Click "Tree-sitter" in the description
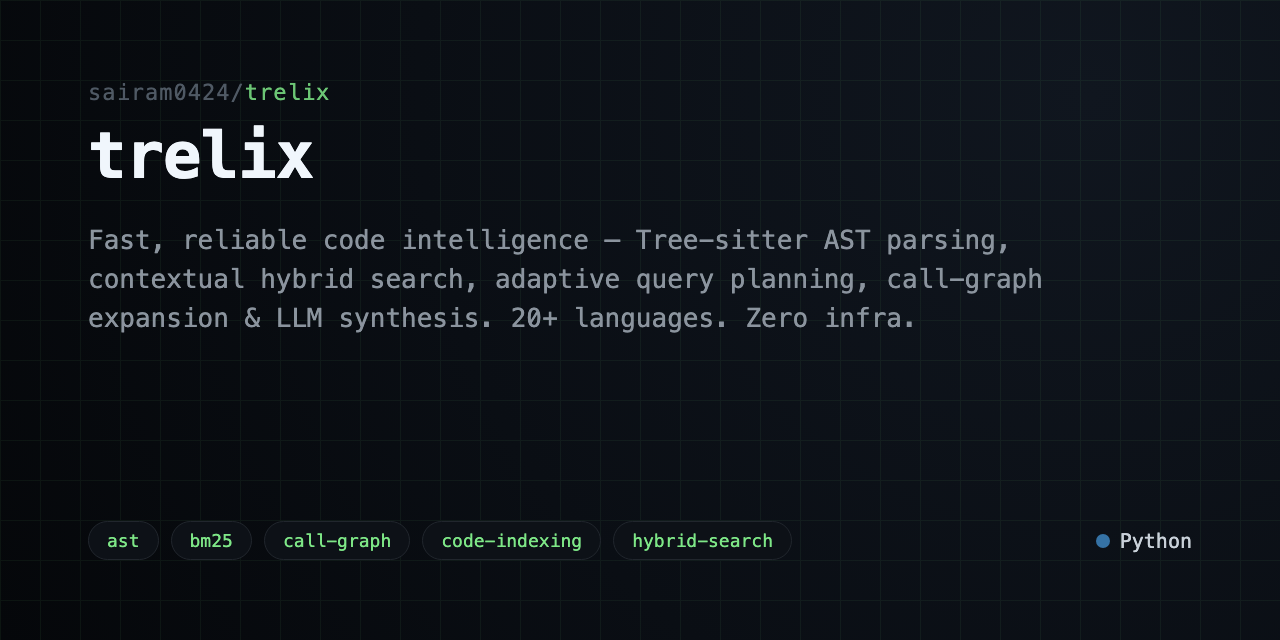 click(721, 240)
